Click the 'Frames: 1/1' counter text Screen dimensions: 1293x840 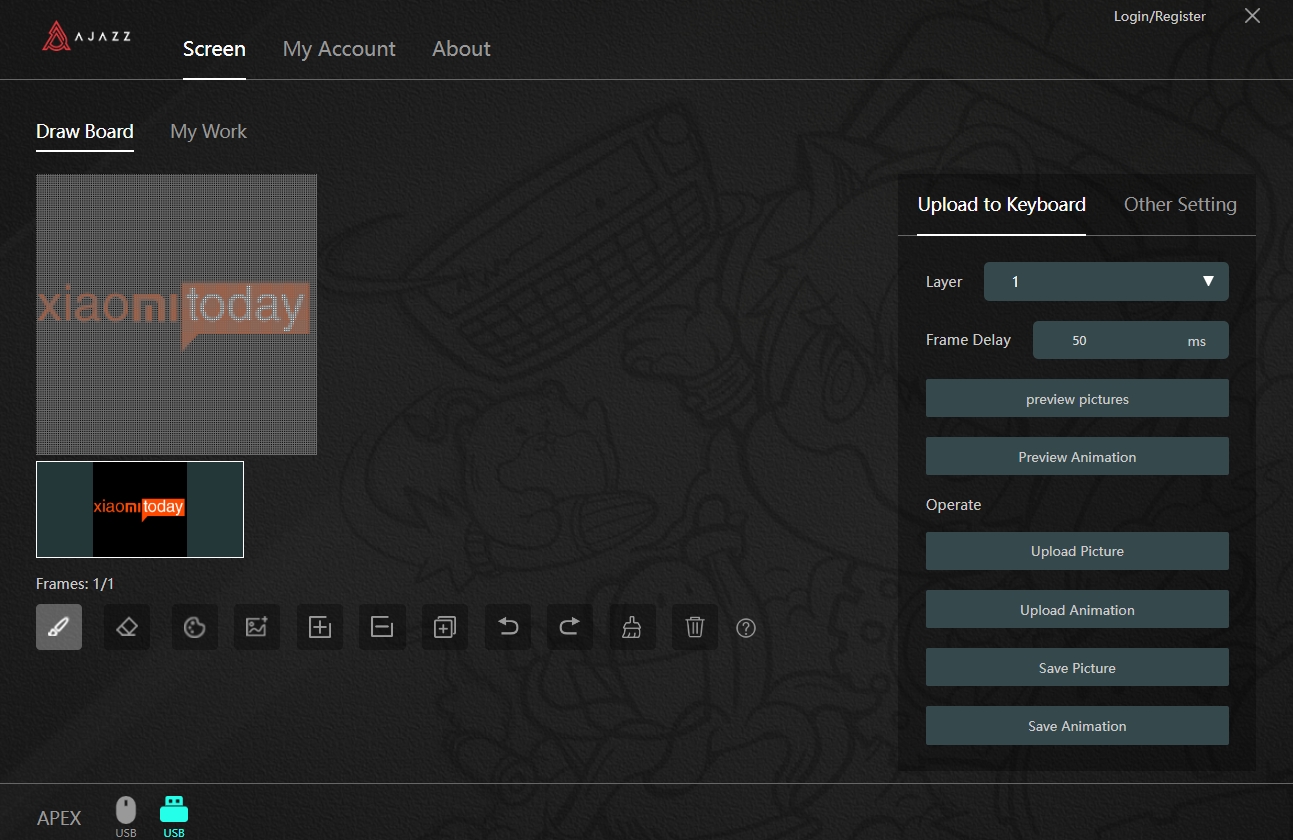click(75, 584)
